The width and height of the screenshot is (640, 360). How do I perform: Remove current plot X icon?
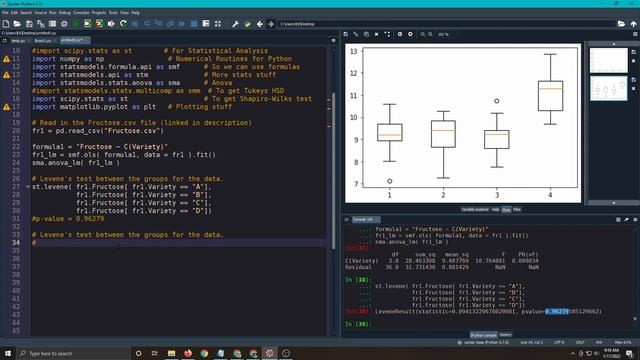pos(376,34)
